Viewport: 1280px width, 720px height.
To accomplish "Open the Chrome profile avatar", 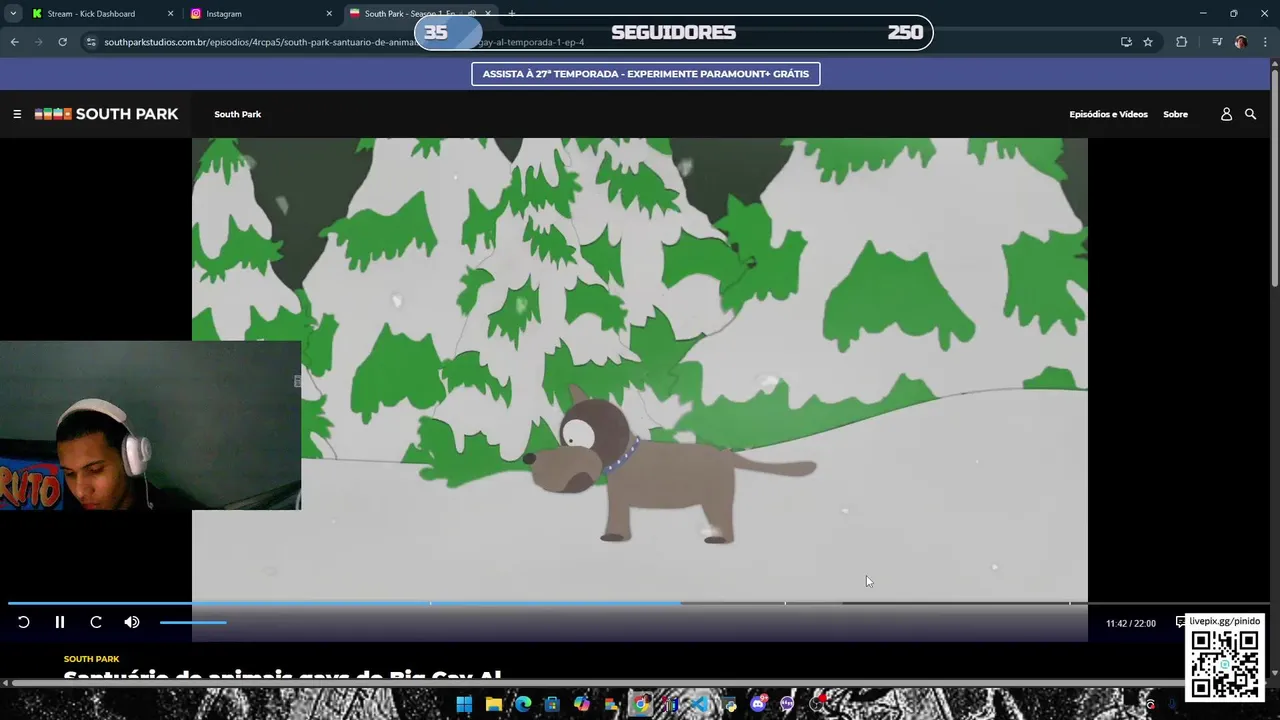I will coord(1241,42).
